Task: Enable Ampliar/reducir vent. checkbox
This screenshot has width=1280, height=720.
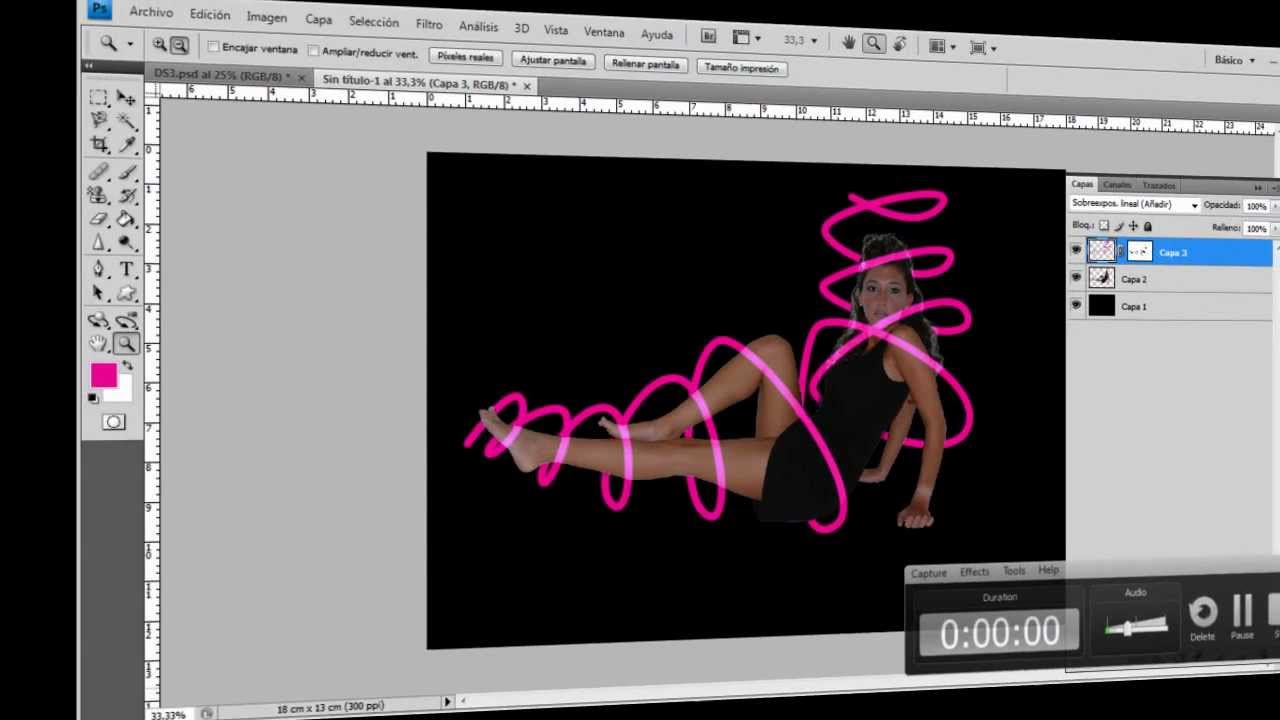Action: 313,51
